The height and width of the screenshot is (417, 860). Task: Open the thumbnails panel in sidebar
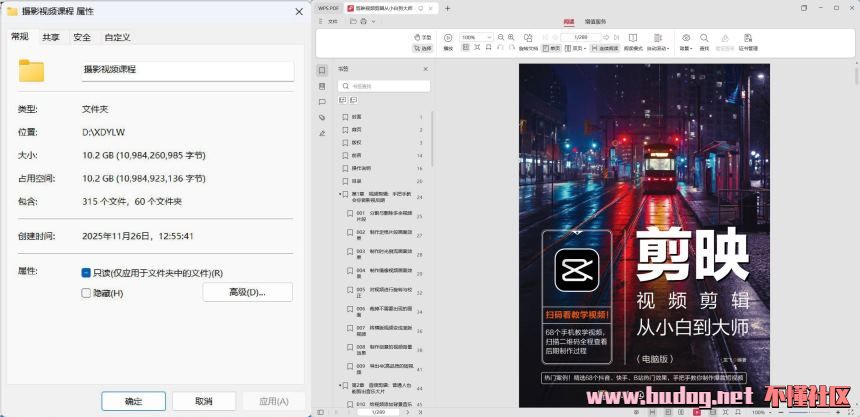coord(322,86)
